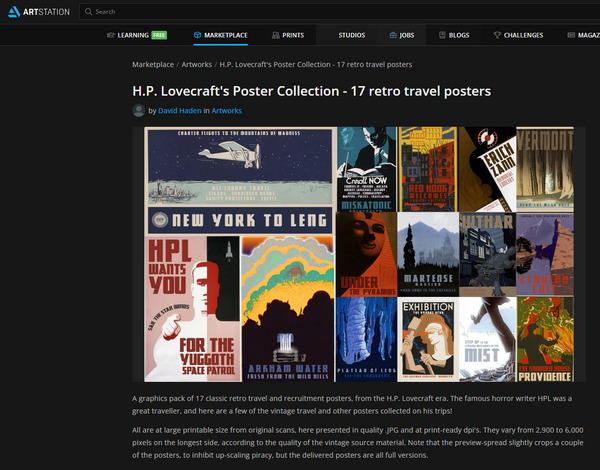Open the Marketplace tab
600x470 pixels.
tap(225, 35)
